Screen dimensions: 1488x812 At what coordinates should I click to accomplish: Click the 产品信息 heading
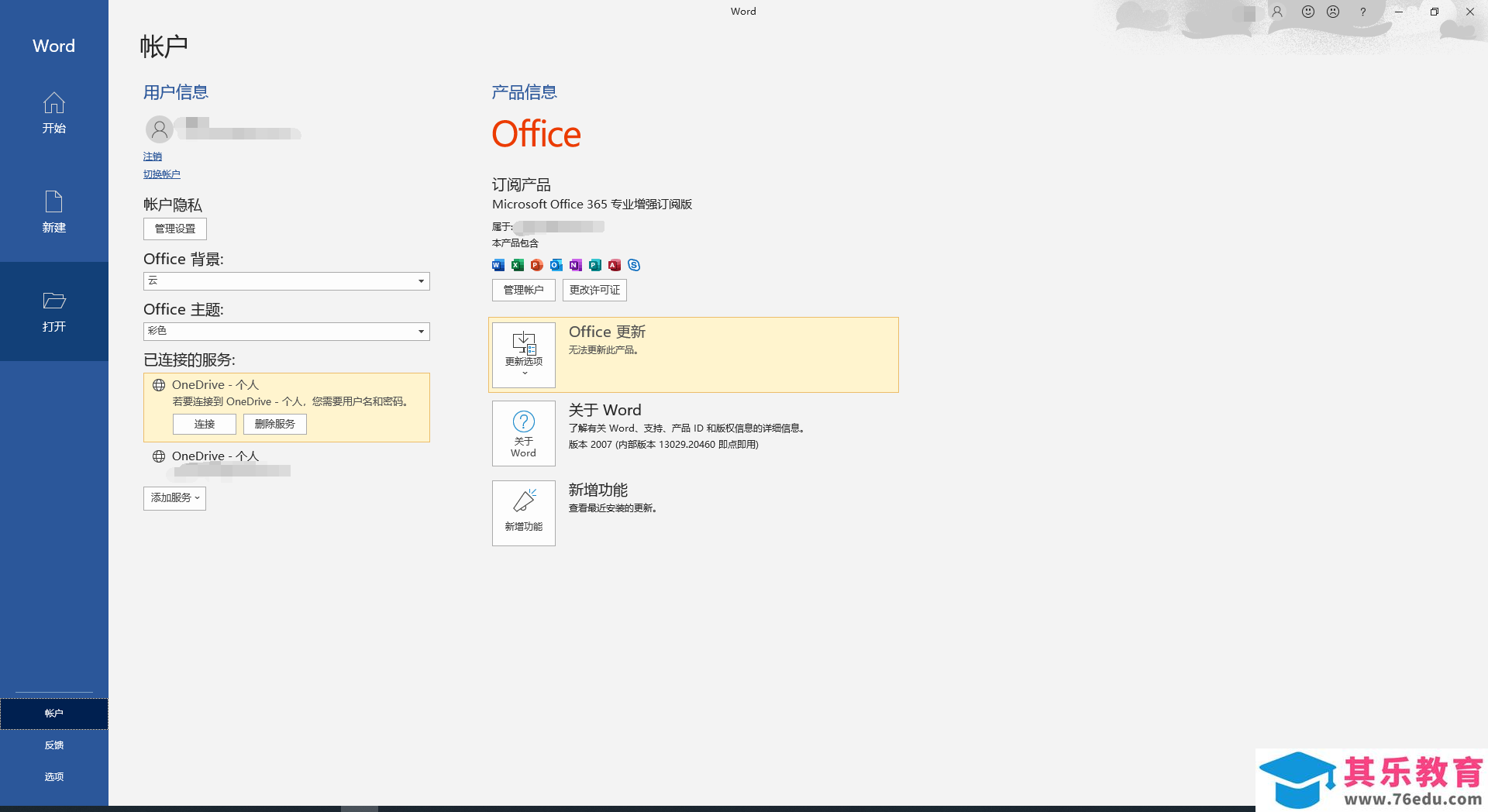[525, 92]
